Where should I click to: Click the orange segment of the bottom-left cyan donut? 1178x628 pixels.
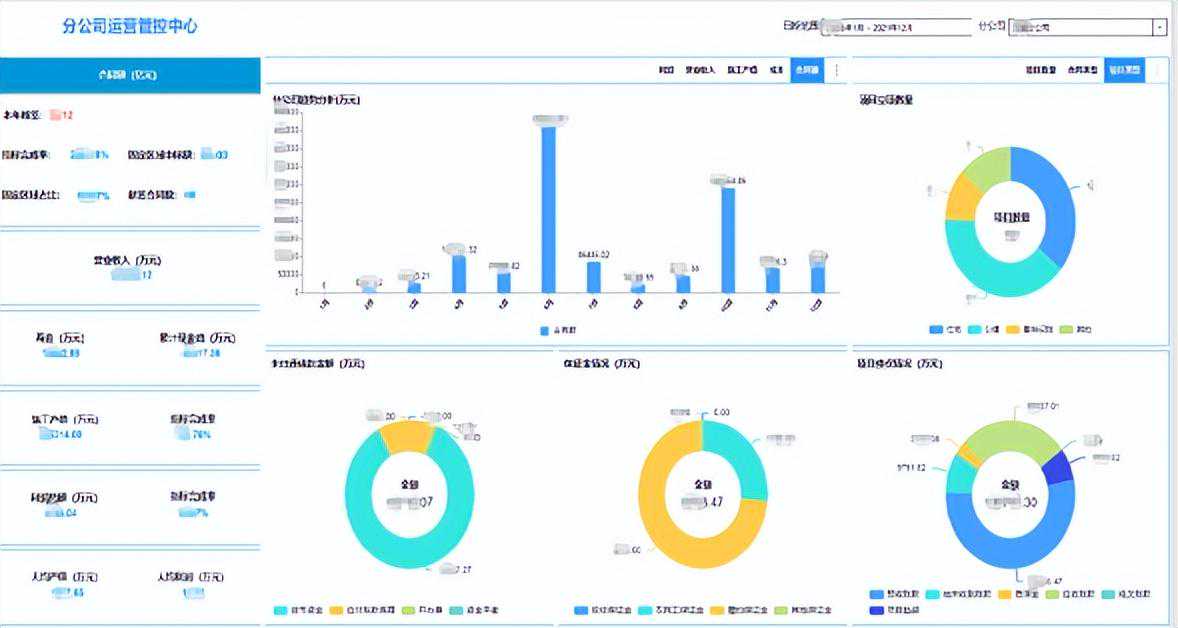click(405, 436)
